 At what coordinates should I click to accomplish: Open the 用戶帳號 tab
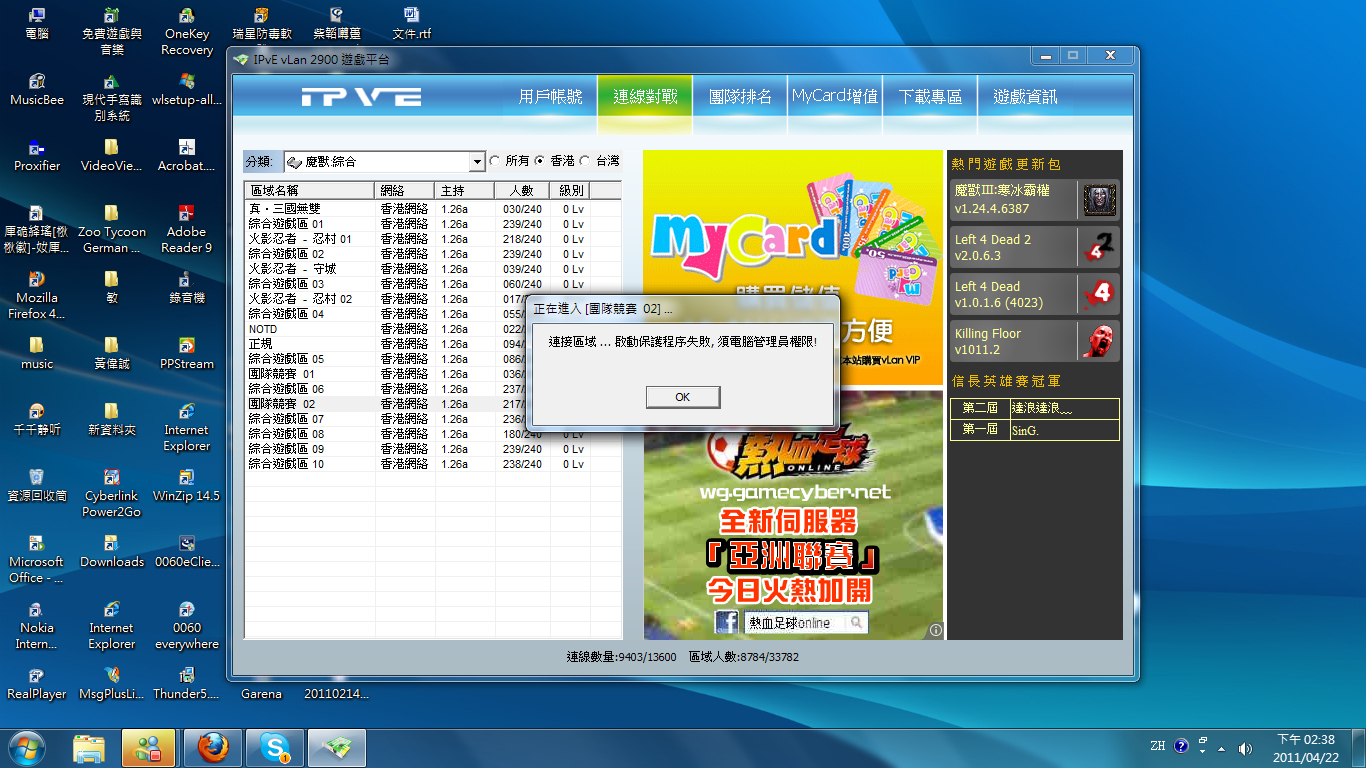point(550,97)
